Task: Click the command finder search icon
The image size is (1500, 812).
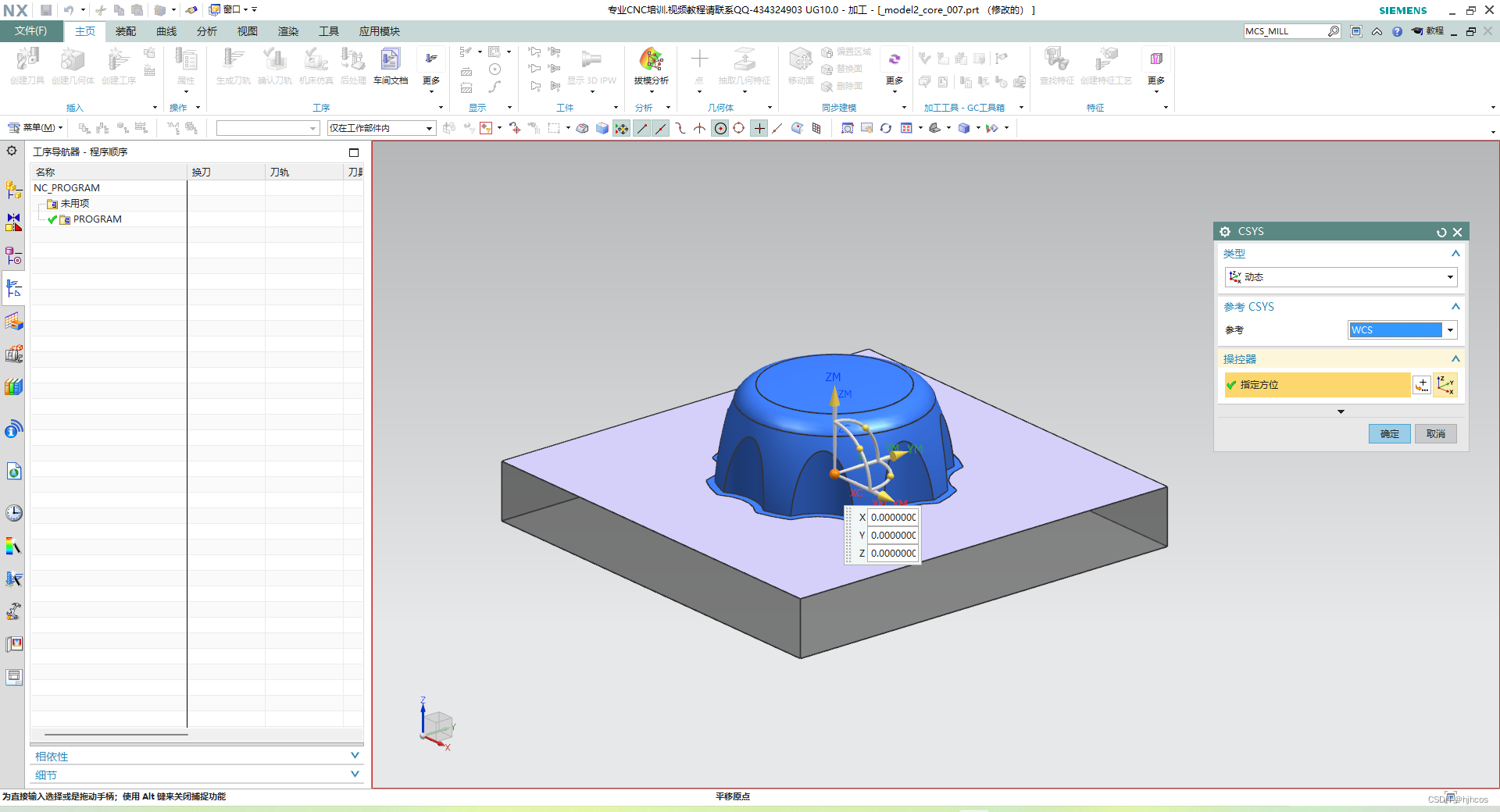Action: (x=1334, y=31)
